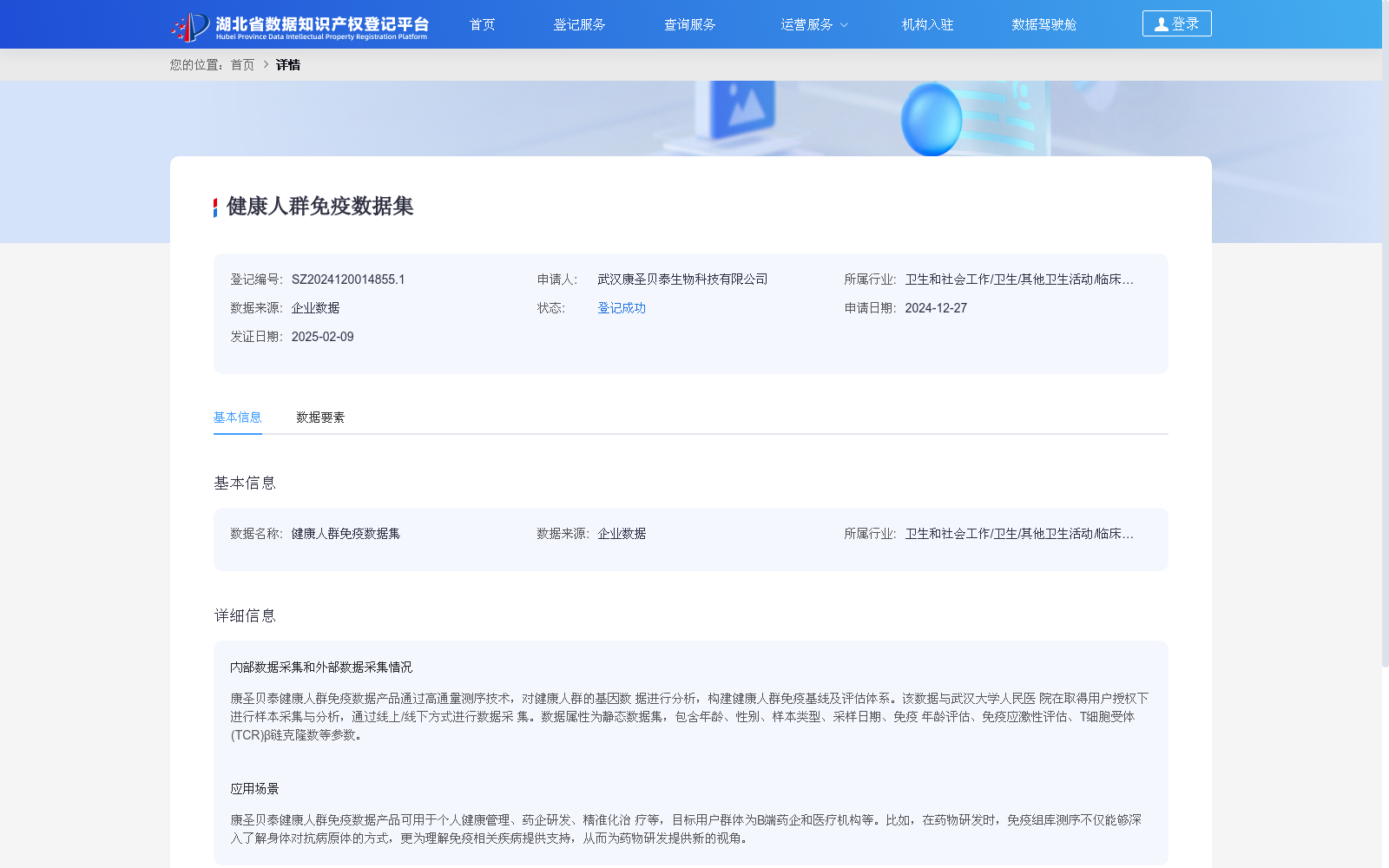The image size is (1389, 868).
Task: Open the 查询服务 menu
Action: (x=689, y=24)
